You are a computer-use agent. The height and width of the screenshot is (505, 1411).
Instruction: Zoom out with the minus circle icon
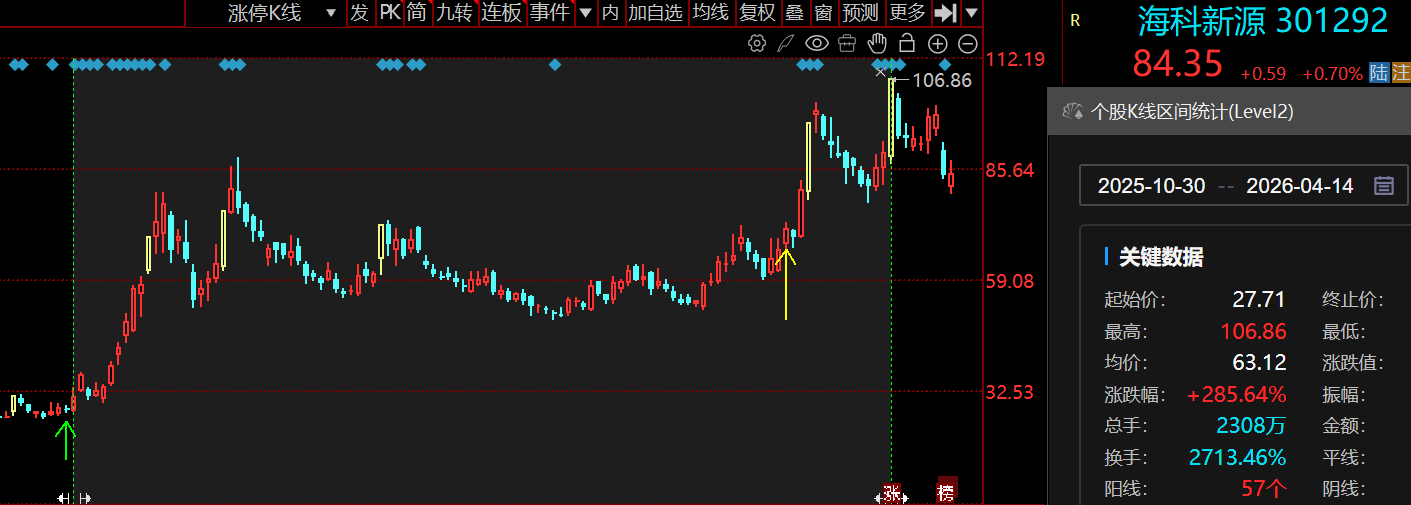point(967,43)
